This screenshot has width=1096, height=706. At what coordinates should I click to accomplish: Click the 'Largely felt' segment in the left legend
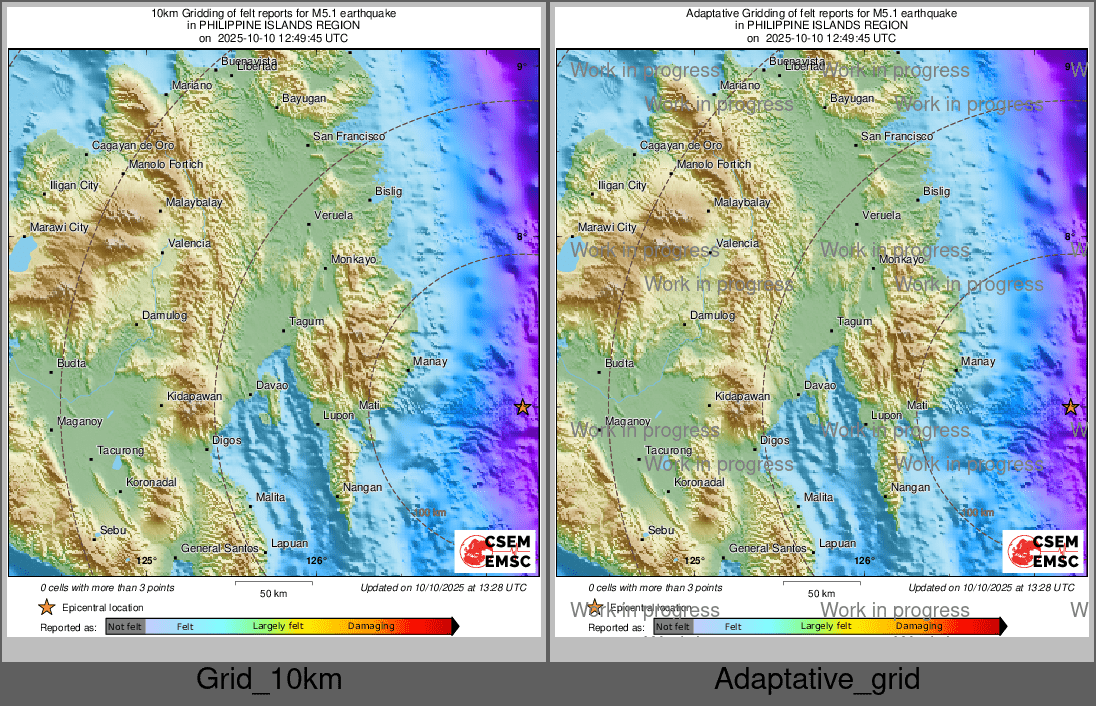coord(279,627)
